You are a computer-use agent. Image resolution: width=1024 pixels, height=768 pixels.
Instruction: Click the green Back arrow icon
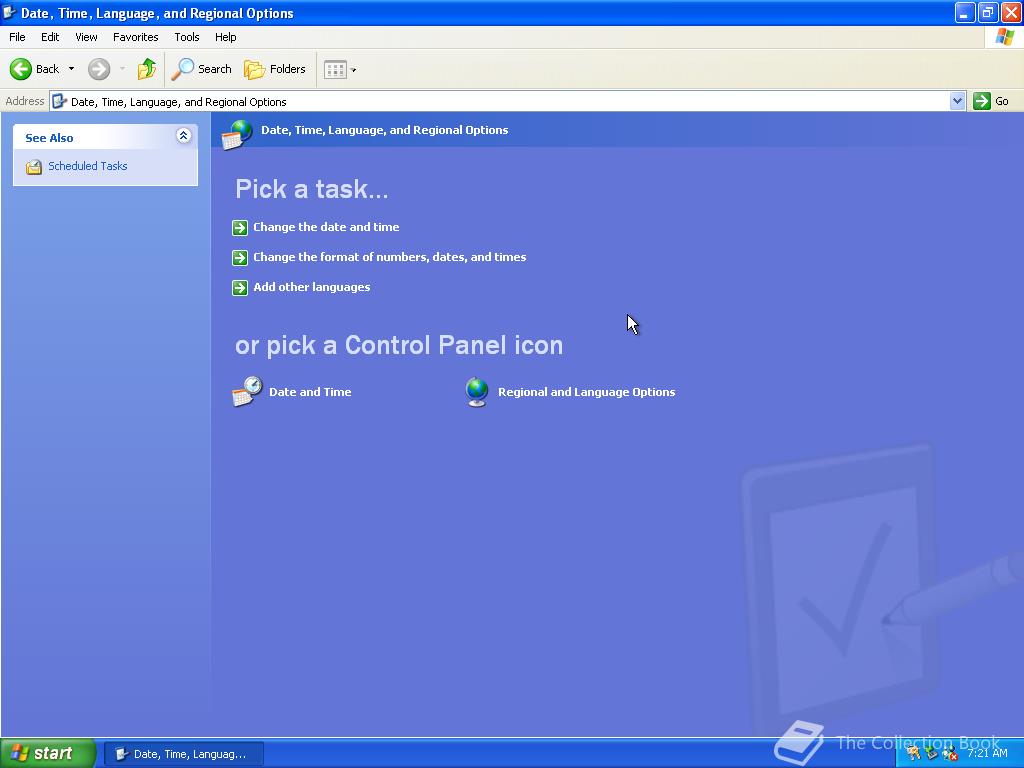coord(20,69)
